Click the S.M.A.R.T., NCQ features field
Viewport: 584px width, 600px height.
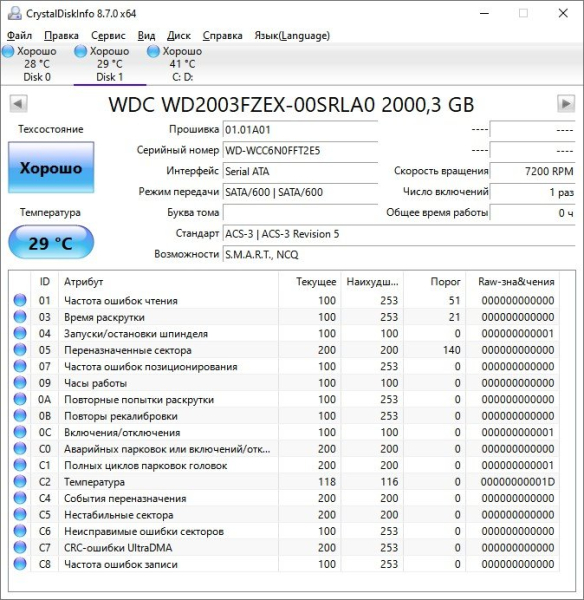click(399, 254)
